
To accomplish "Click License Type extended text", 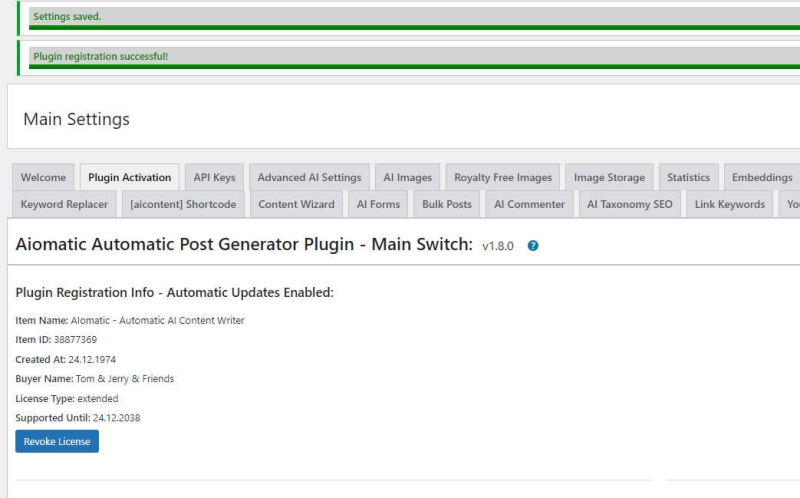I will [97, 399].
